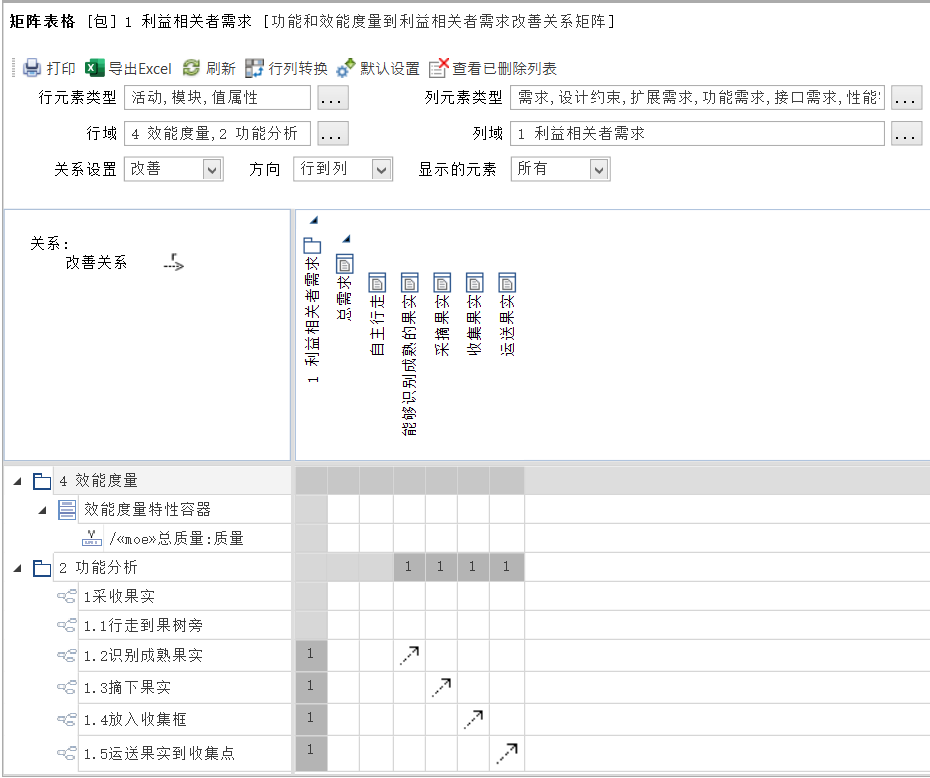
Task: Click the 总需求 requirement column icon
Action: point(345,263)
